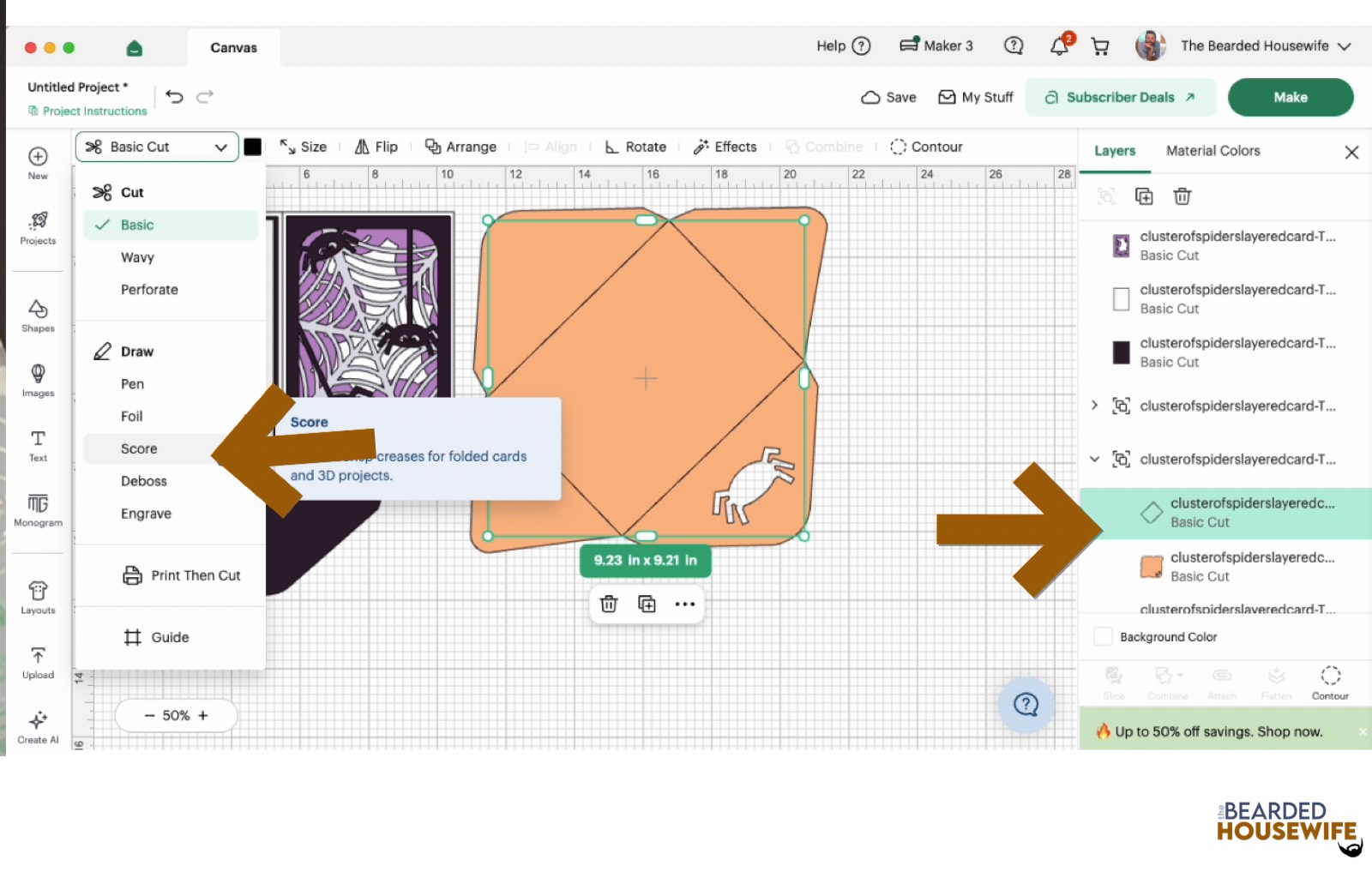This screenshot has width=1372, height=872.
Task: Open the Size options
Action: coord(303,147)
